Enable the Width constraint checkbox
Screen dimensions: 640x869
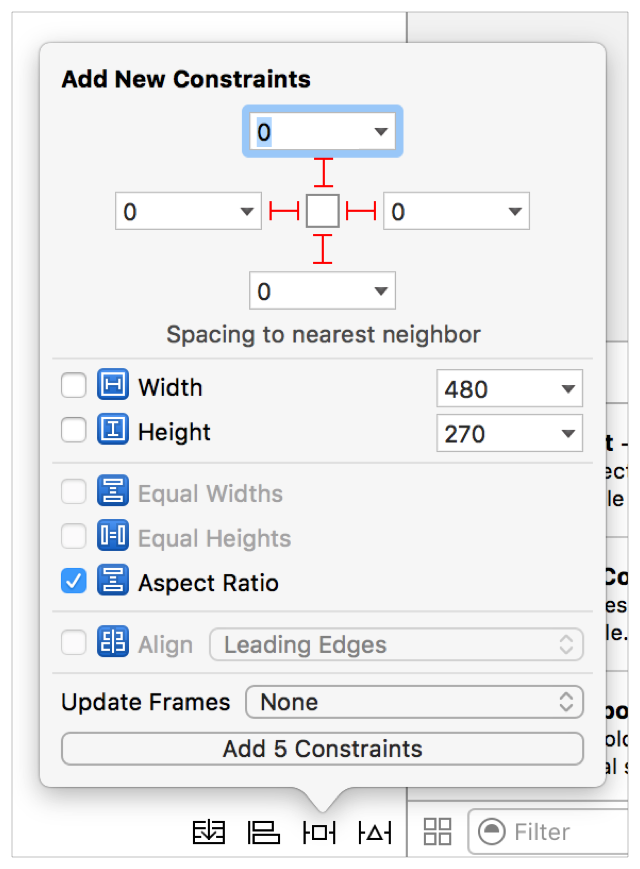coord(75,387)
